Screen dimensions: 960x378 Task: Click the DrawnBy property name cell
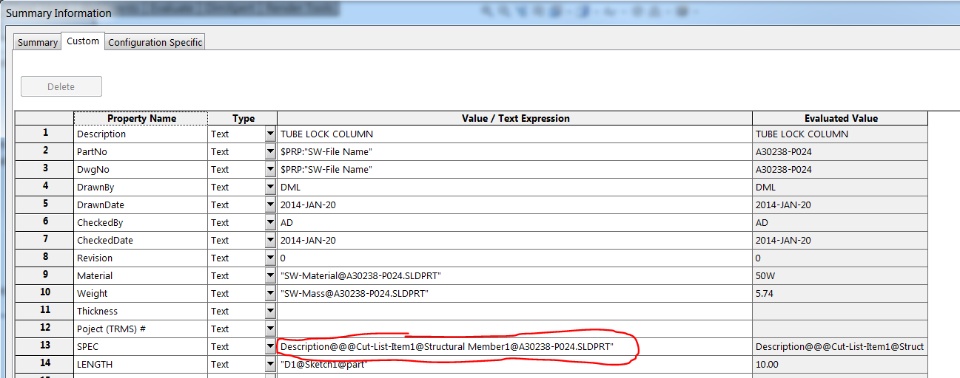click(141, 187)
